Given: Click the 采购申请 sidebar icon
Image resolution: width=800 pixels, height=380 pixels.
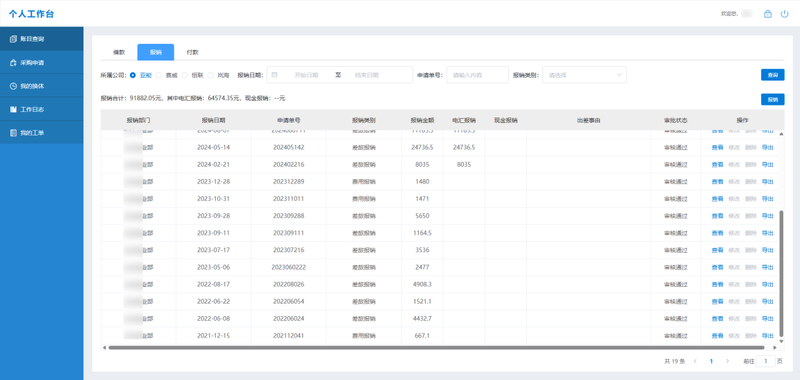Looking at the screenshot, I should click(x=13, y=63).
